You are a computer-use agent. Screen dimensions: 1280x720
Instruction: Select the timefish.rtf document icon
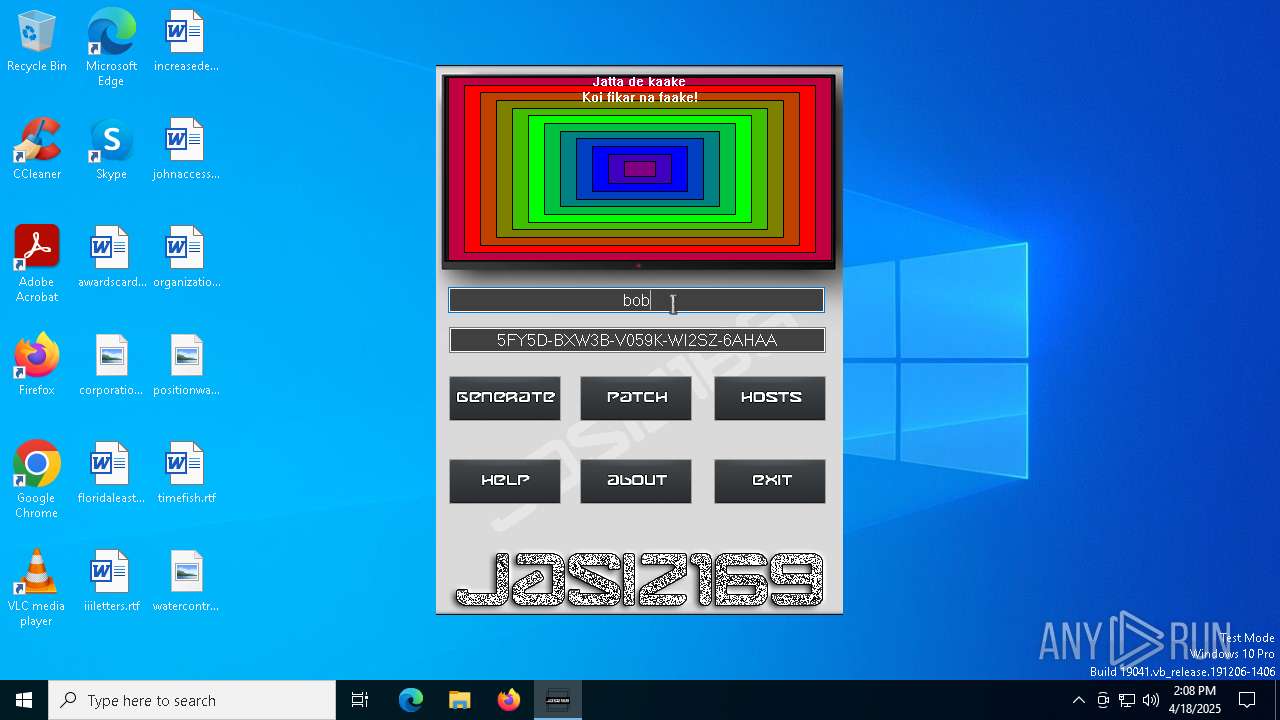[186, 474]
